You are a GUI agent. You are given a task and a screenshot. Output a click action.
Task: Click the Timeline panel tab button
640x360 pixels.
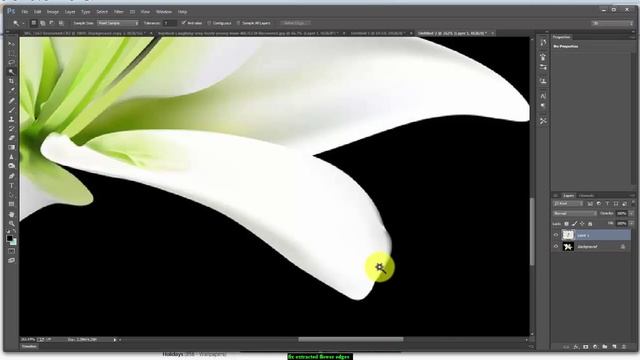point(29,347)
